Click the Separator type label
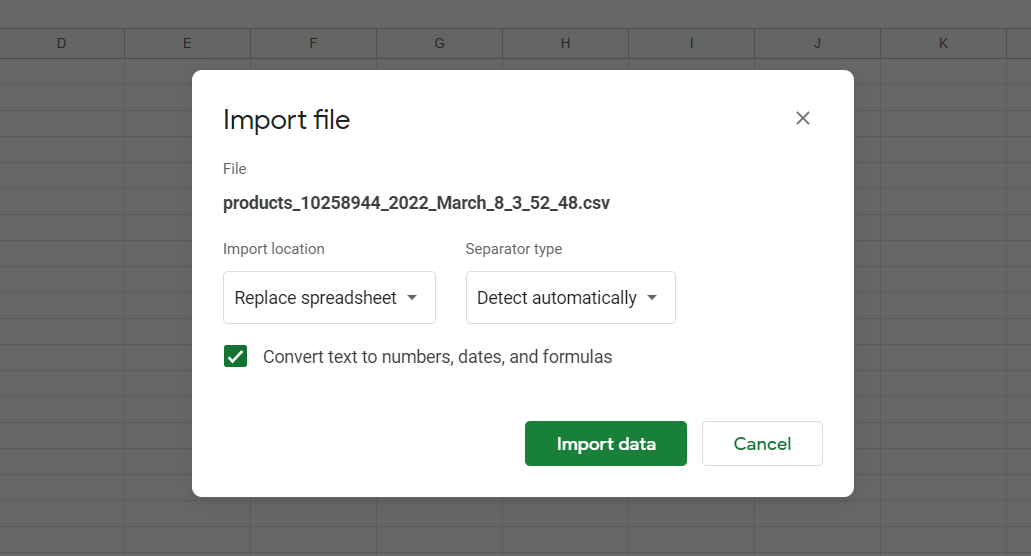The height and width of the screenshot is (556, 1031). [x=514, y=249]
